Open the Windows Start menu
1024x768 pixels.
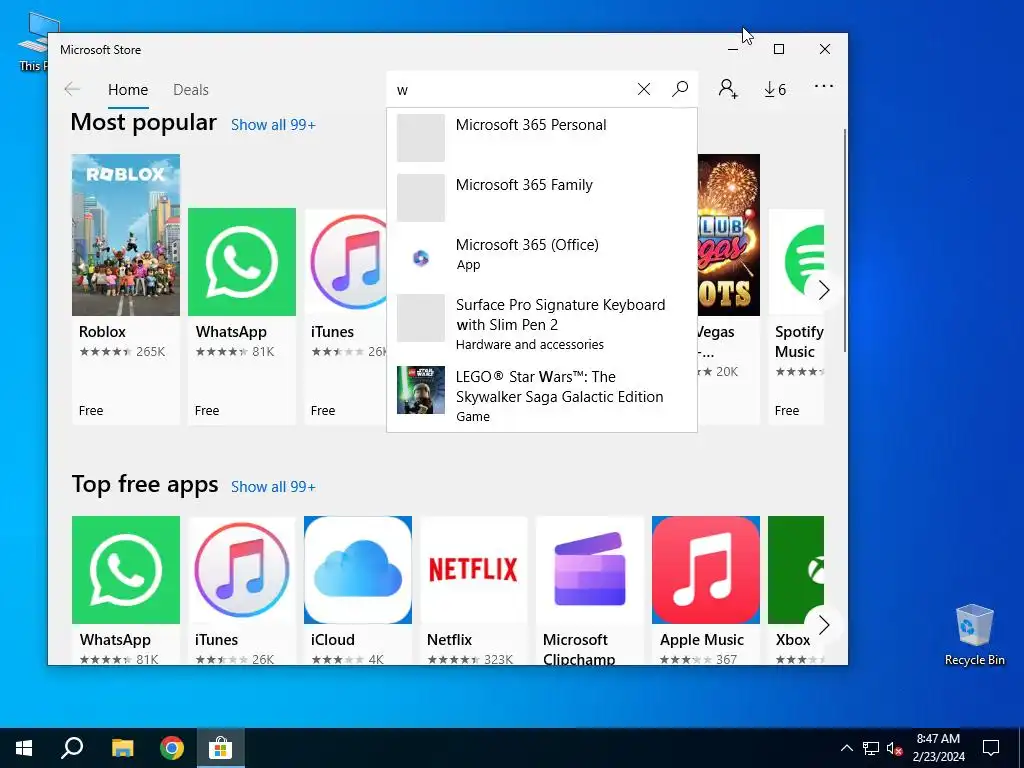tap(24, 748)
